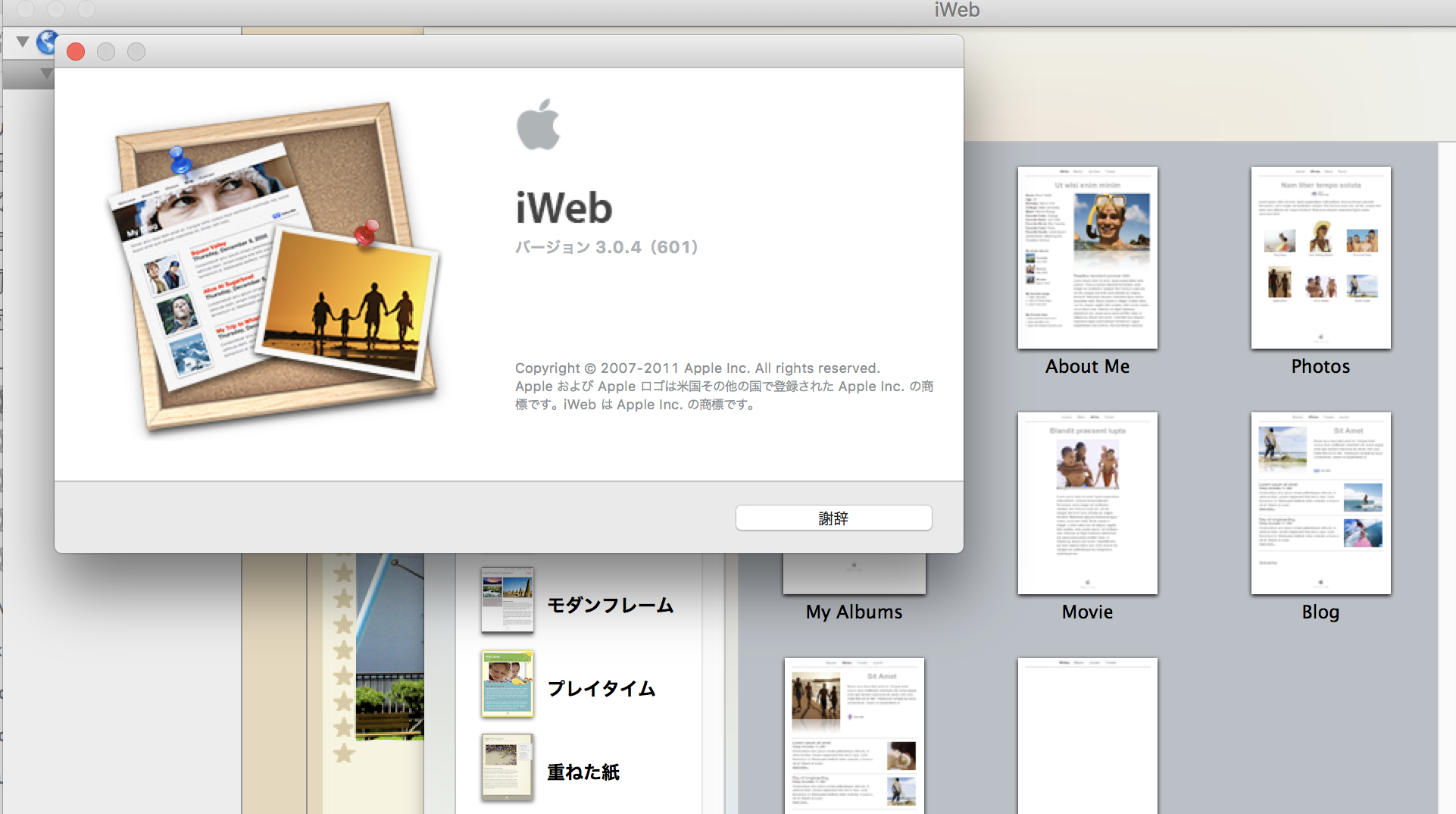Choose the 重ねた紙 theme
This screenshot has height=814, width=1456.
507,767
